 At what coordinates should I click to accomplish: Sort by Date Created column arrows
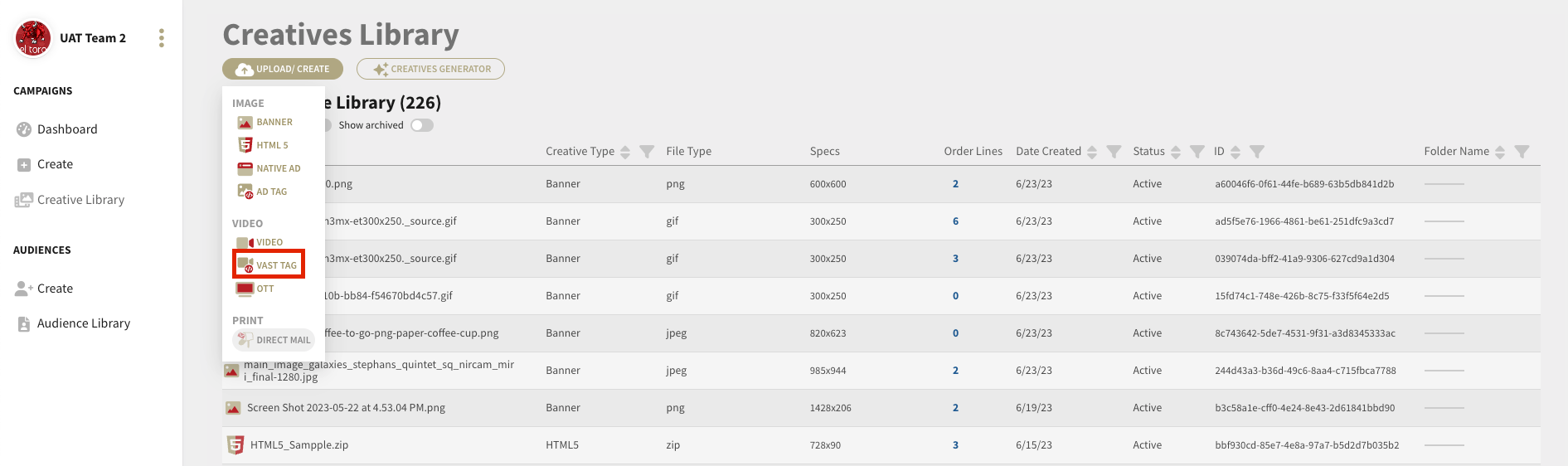(x=1092, y=152)
